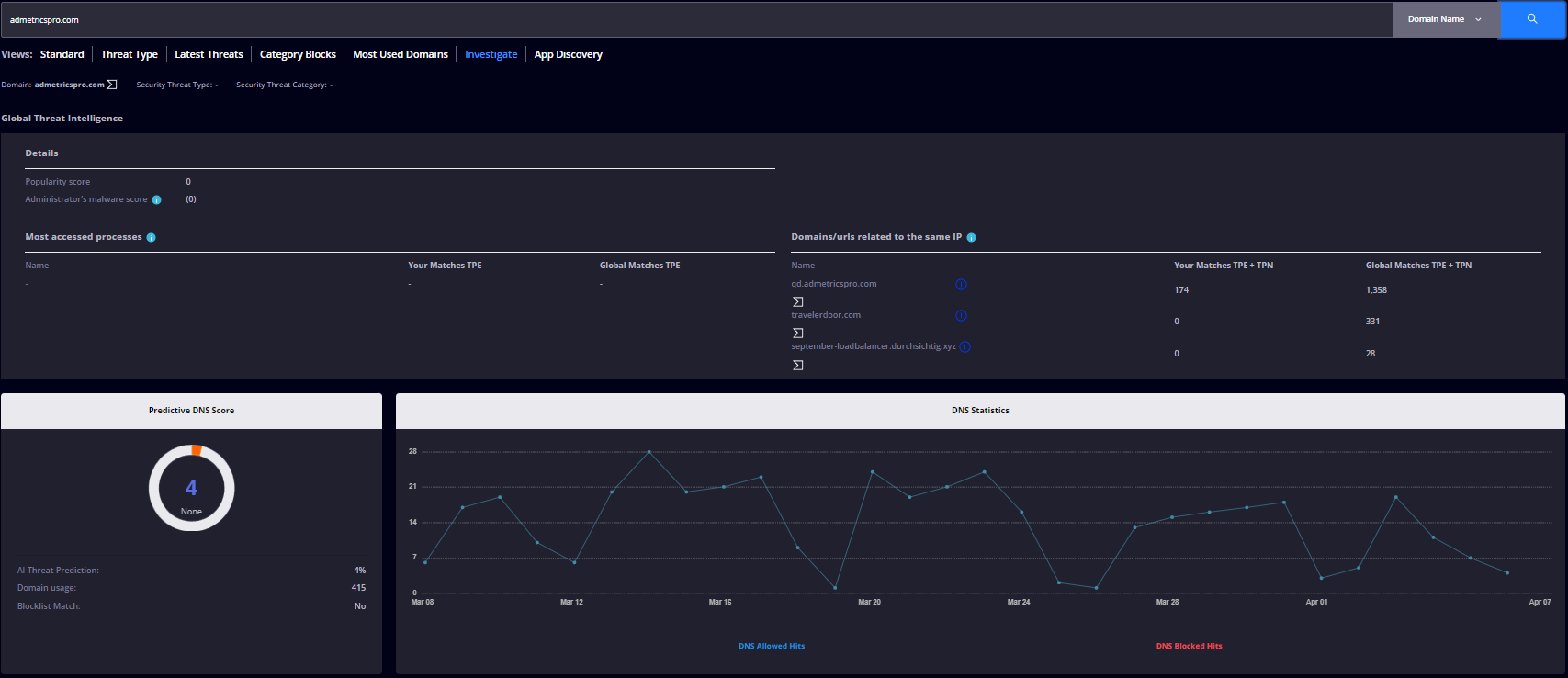Click the 174 matches value for qd.admetricspro.com
The width and height of the screenshot is (1568, 678).
(x=1181, y=290)
